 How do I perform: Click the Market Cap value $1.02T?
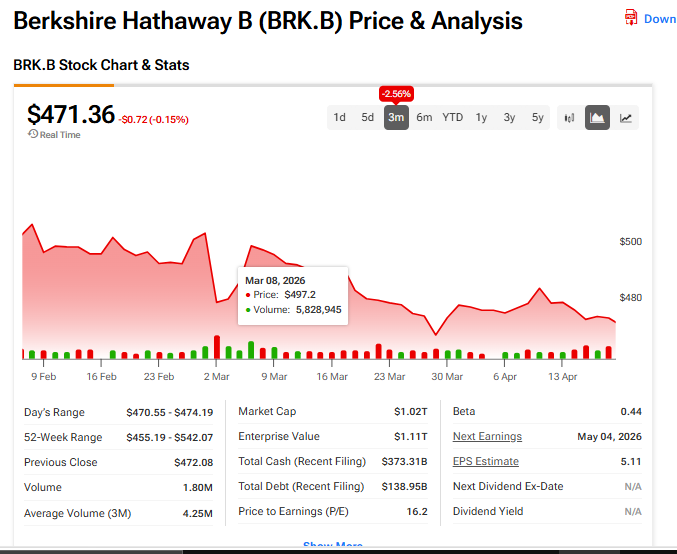(x=411, y=412)
